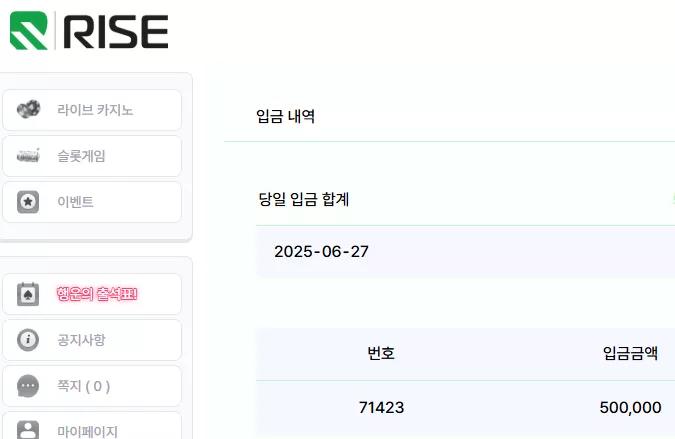
Task: Open the pink 행운의 출석표! link
Action: pyautogui.click(x=97, y=294)
